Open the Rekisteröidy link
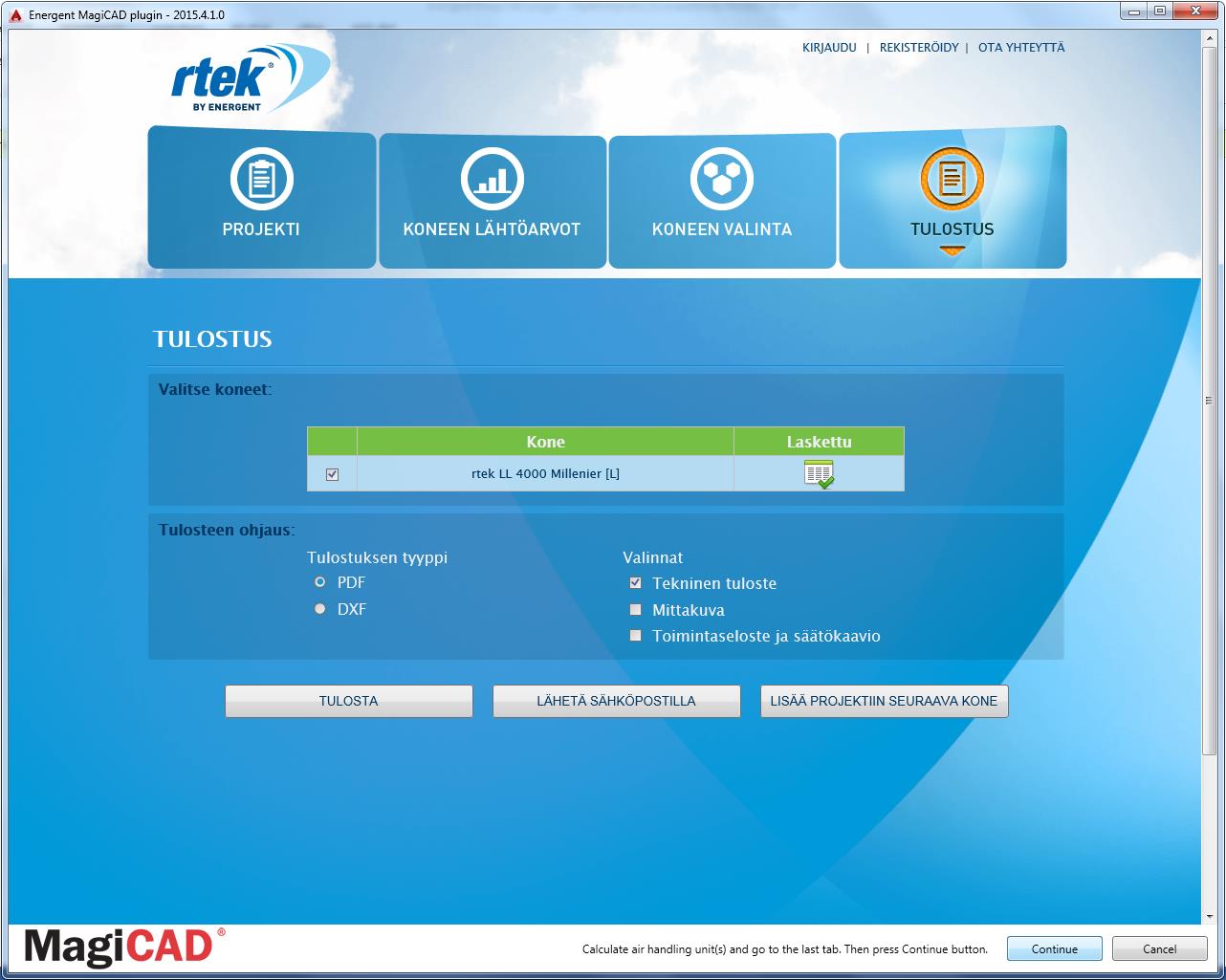Screen dimensions: 1226x980 919,48
